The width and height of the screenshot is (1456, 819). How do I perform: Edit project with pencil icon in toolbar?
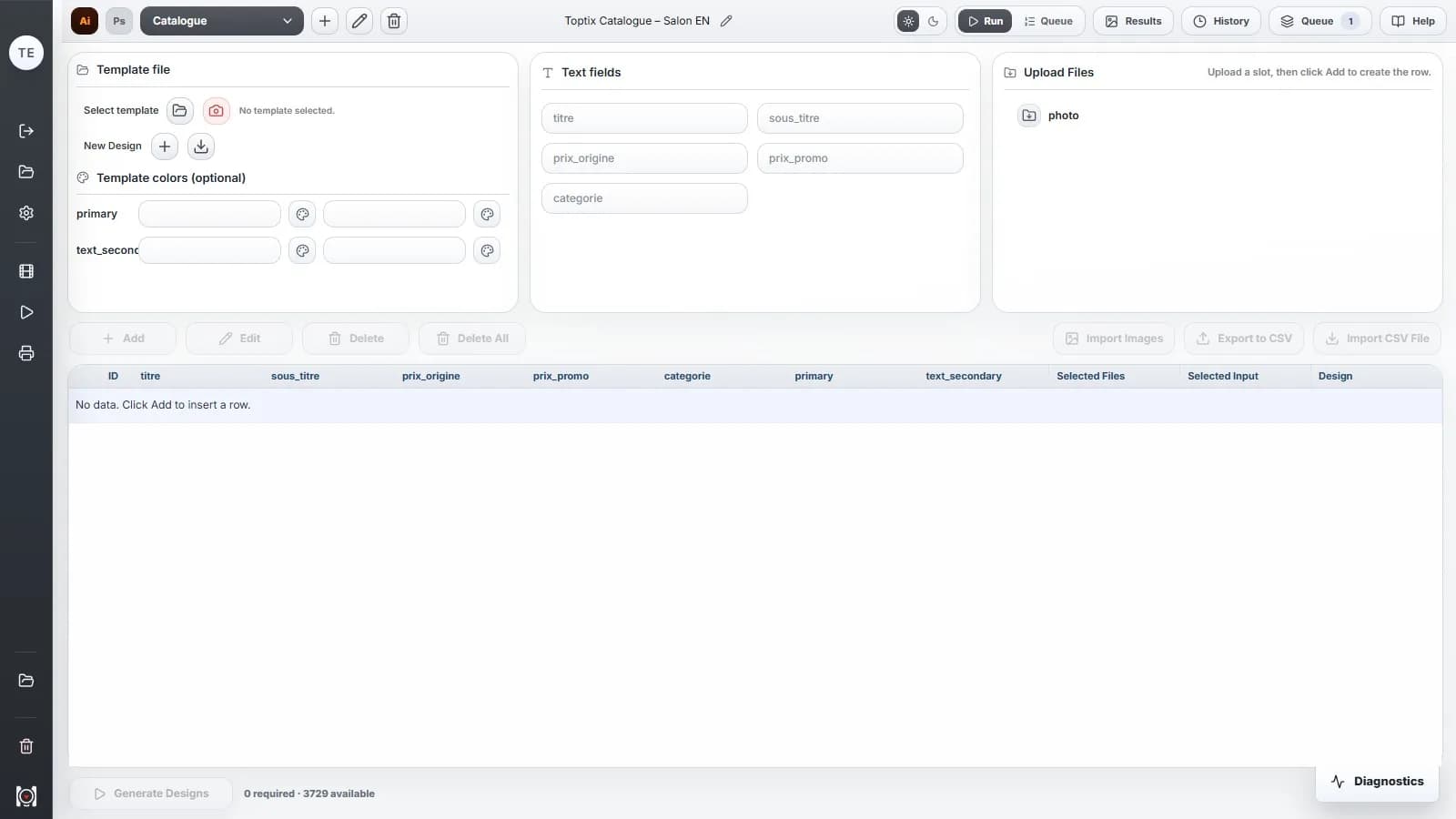coord(359,21)
